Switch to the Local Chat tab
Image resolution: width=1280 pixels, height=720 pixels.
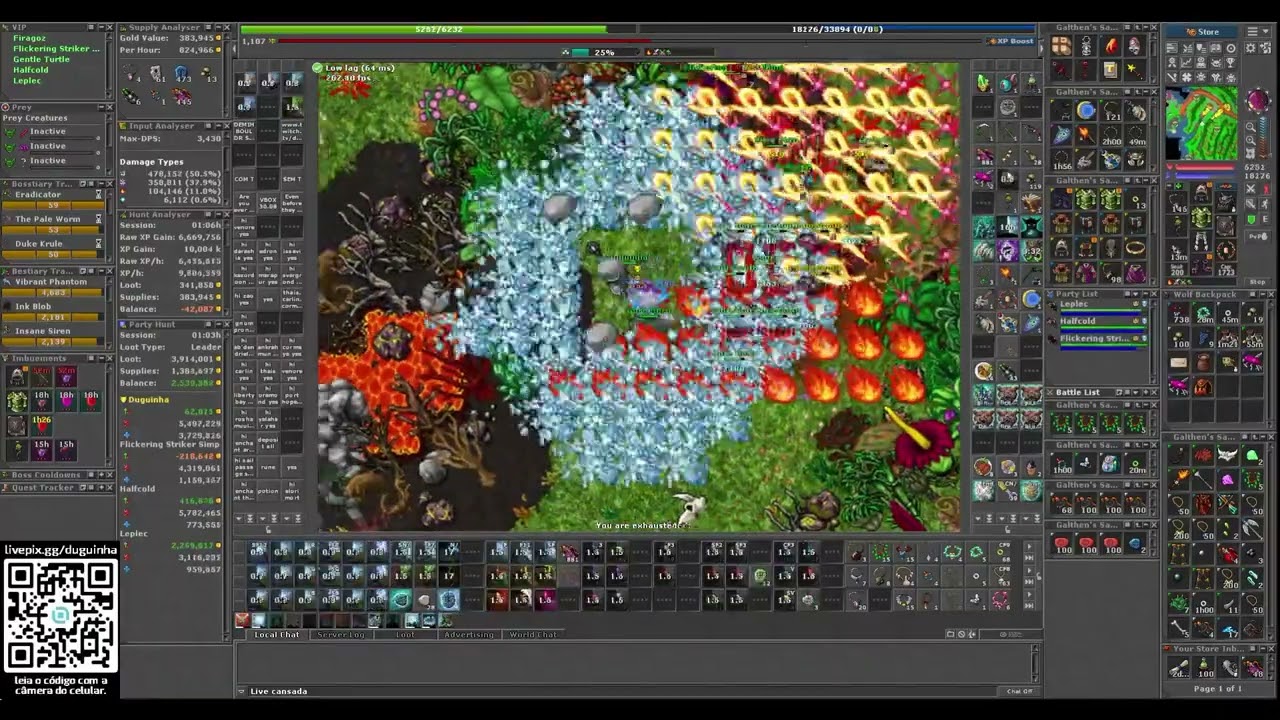coord(277,634)
